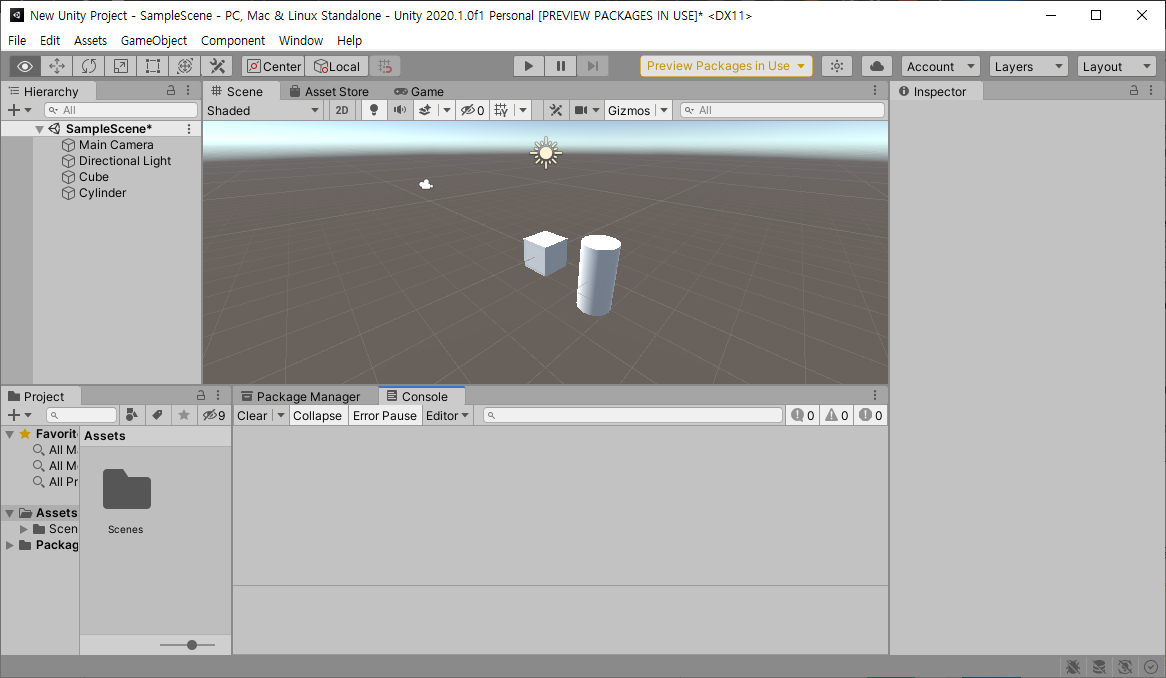Toggle console info message count
This screenshot has width=1166, height=678.
point(802,416)
